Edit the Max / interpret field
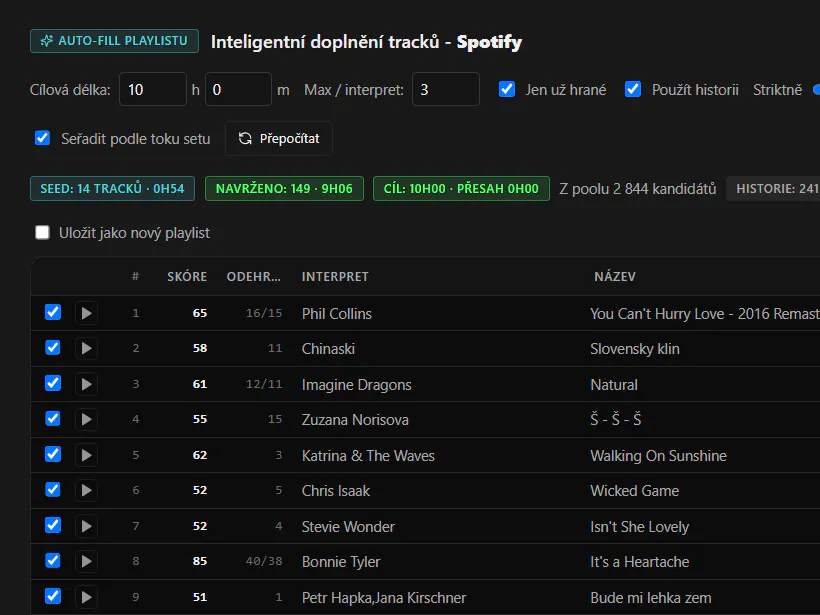The width and height of the screenshot is (820, 615). pos(446,89)
